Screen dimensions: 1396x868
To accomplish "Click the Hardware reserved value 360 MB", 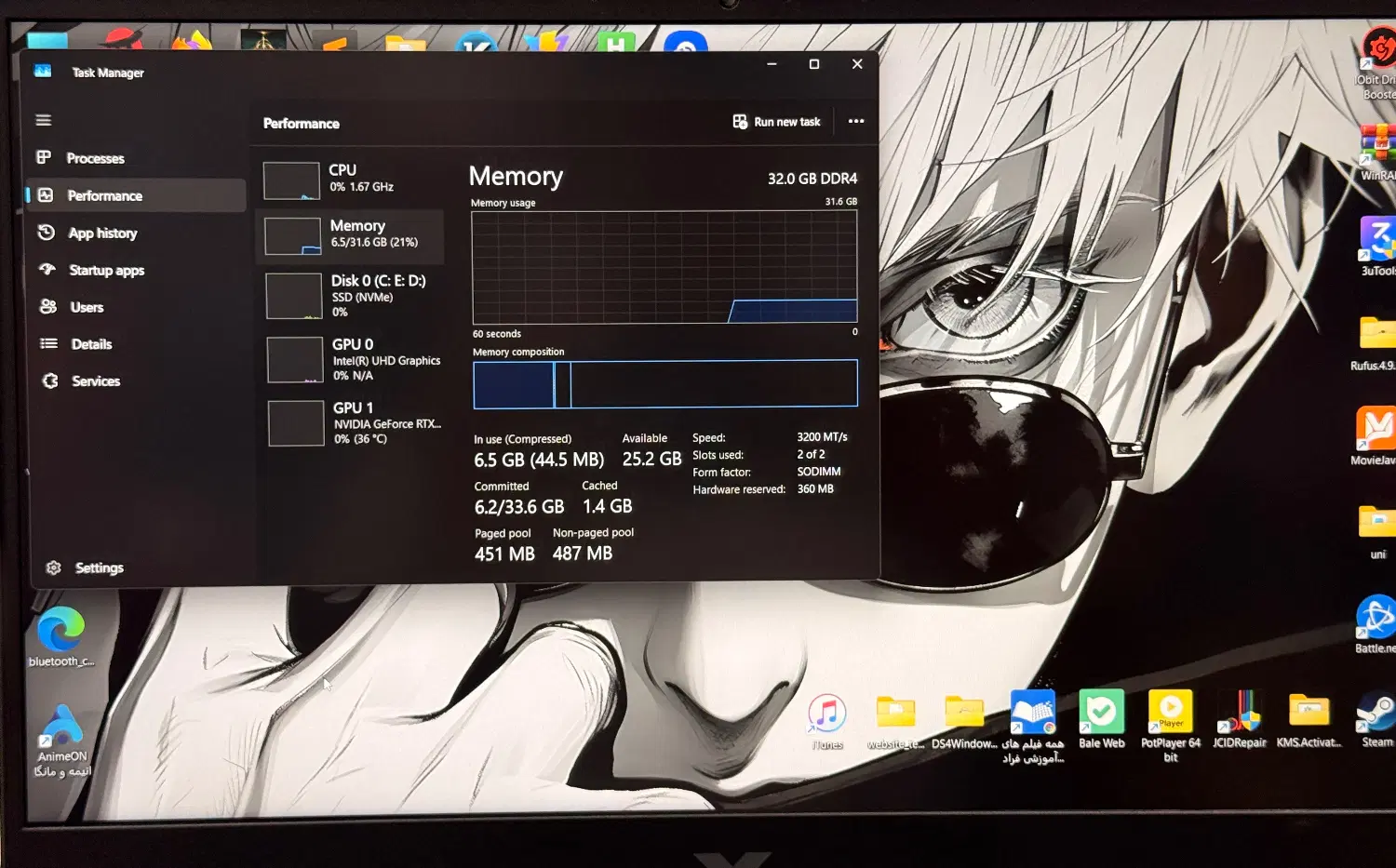I will pos(815,489).
